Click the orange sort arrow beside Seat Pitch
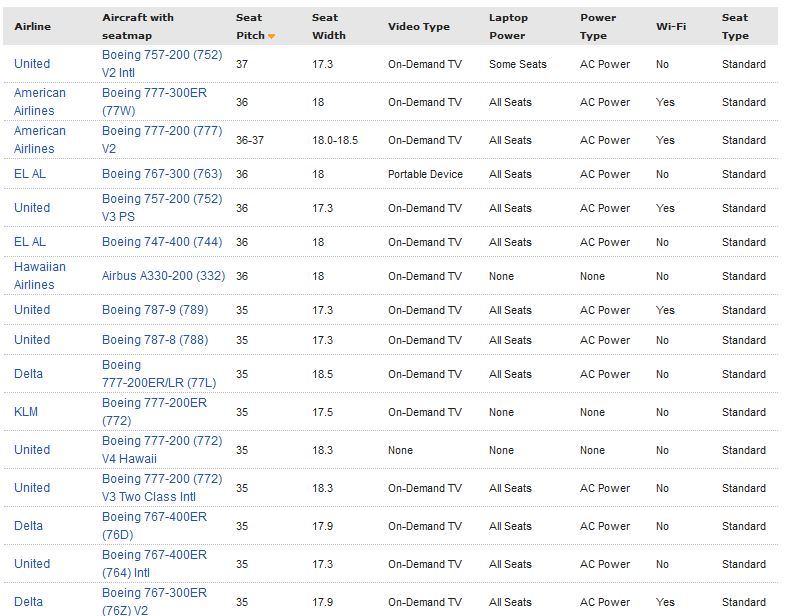This screenshot has height=616, width=786. pyautogui.click(x=271, y=36)
